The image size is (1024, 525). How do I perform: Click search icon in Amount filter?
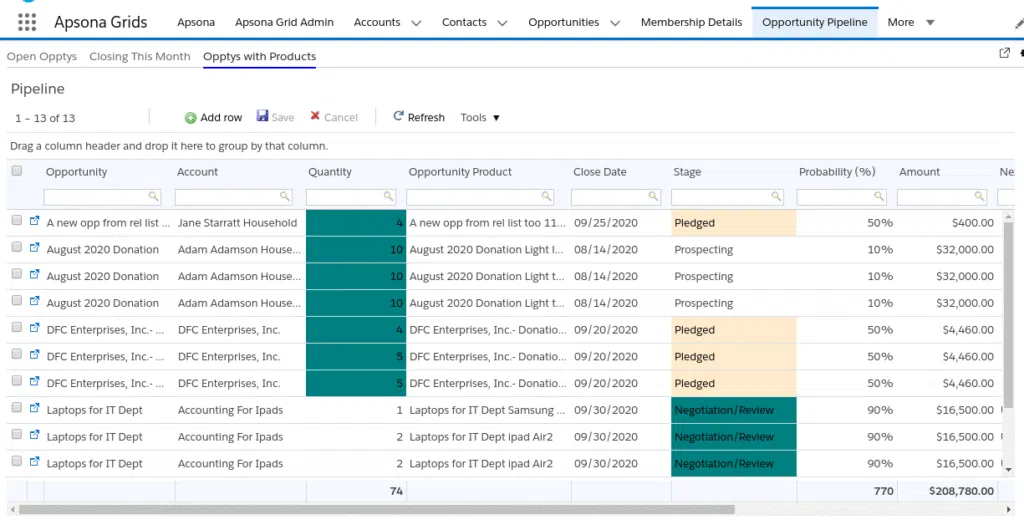tap(979, 196)
